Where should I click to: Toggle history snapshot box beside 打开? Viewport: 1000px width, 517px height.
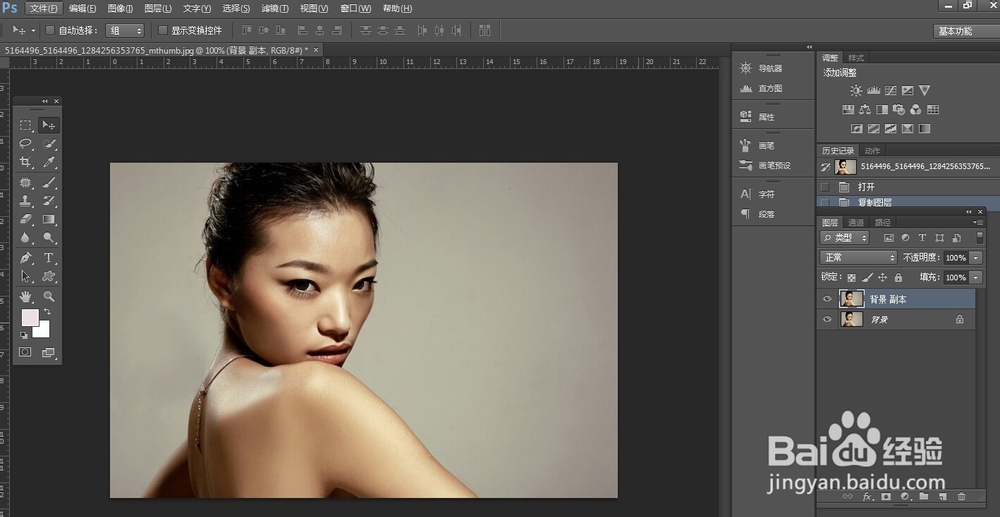[x=825, y=187]
